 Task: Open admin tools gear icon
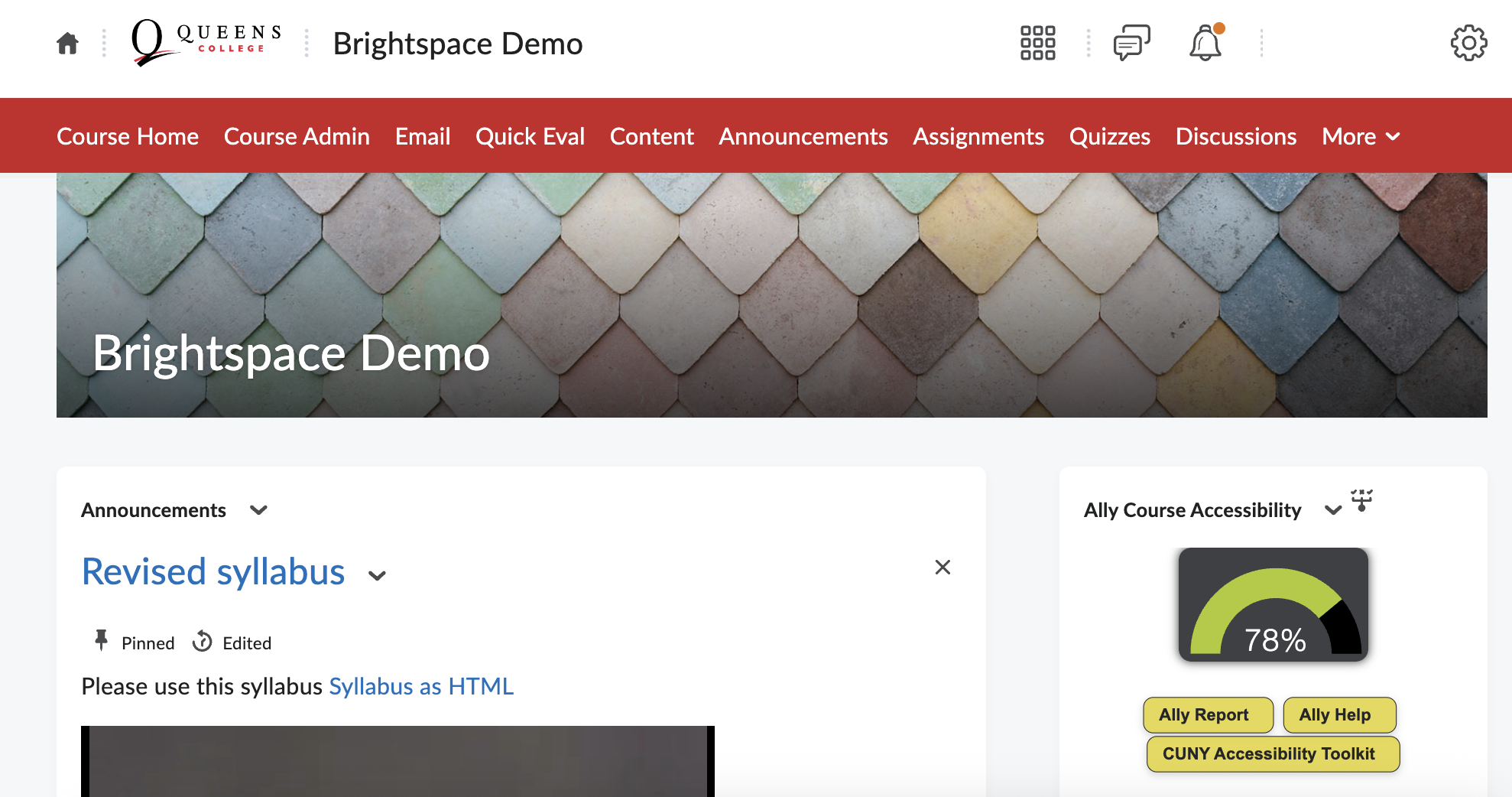(1468, 43)
